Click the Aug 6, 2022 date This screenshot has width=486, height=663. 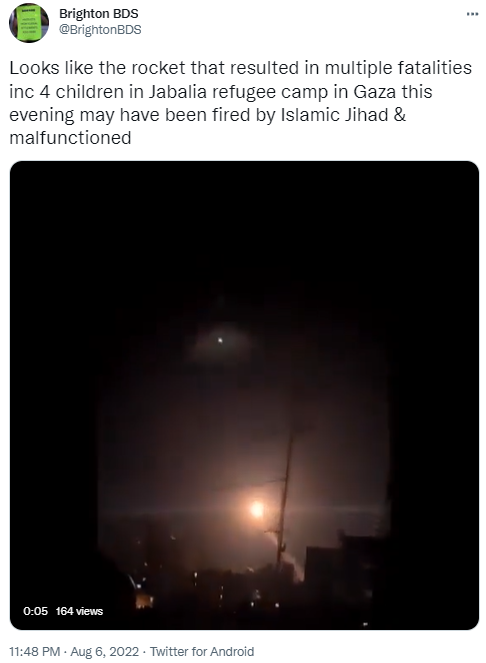tap(104, 651)
